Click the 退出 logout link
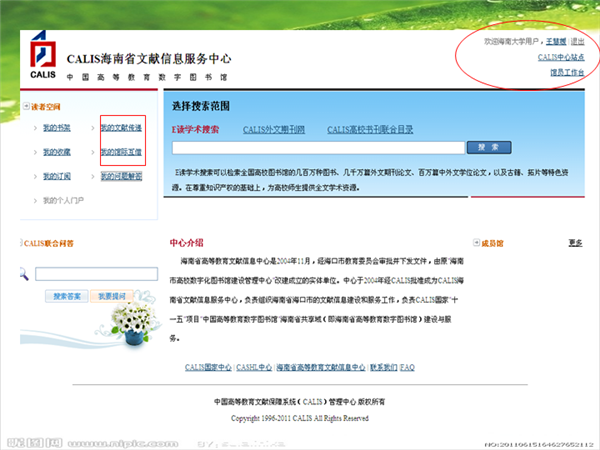 click(577, 41)
